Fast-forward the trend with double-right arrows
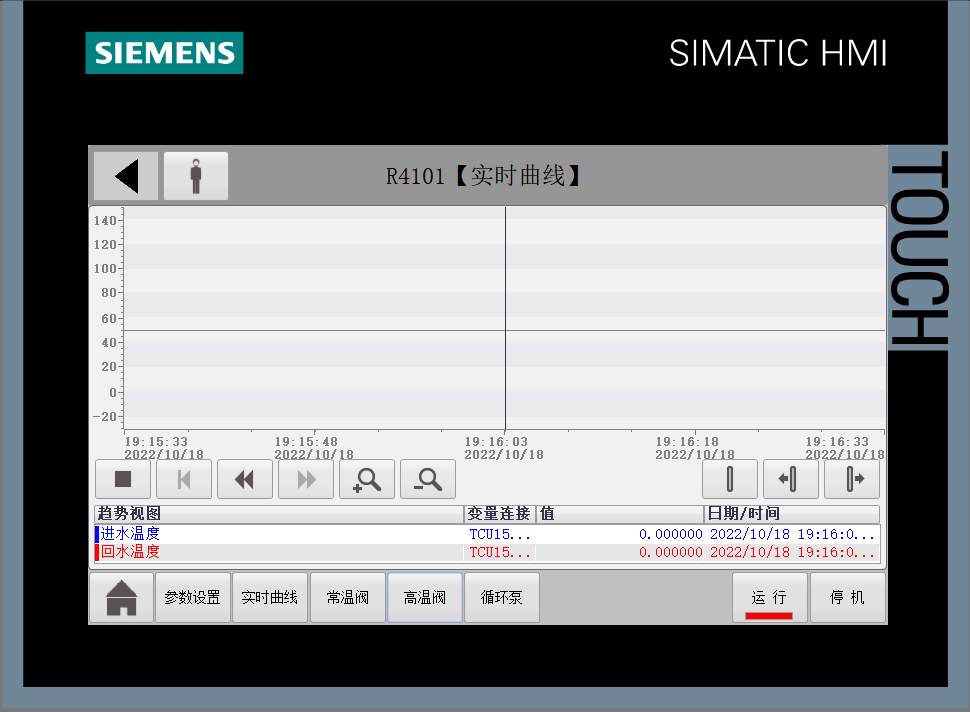The height and width of the screenshot is (712, 970). (x=306, y=479)
